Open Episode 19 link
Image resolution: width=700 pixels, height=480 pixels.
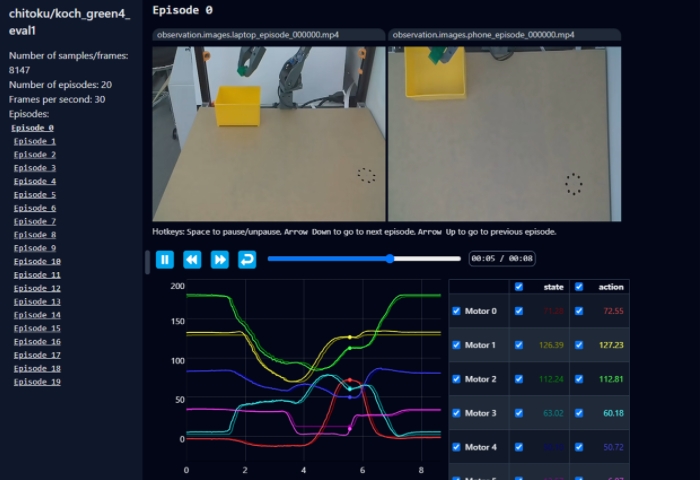coord(37,381)
